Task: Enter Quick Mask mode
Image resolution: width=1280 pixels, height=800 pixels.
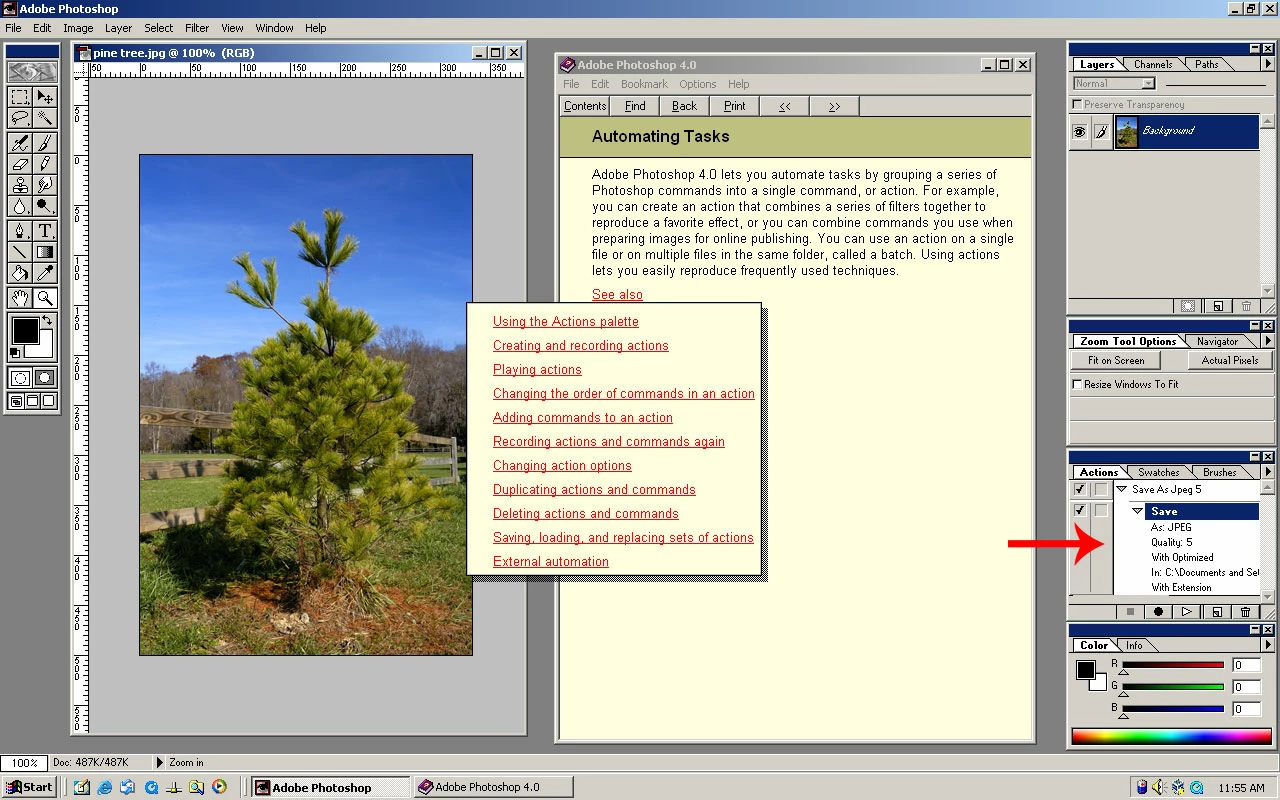Action: (x=45, y=378)
